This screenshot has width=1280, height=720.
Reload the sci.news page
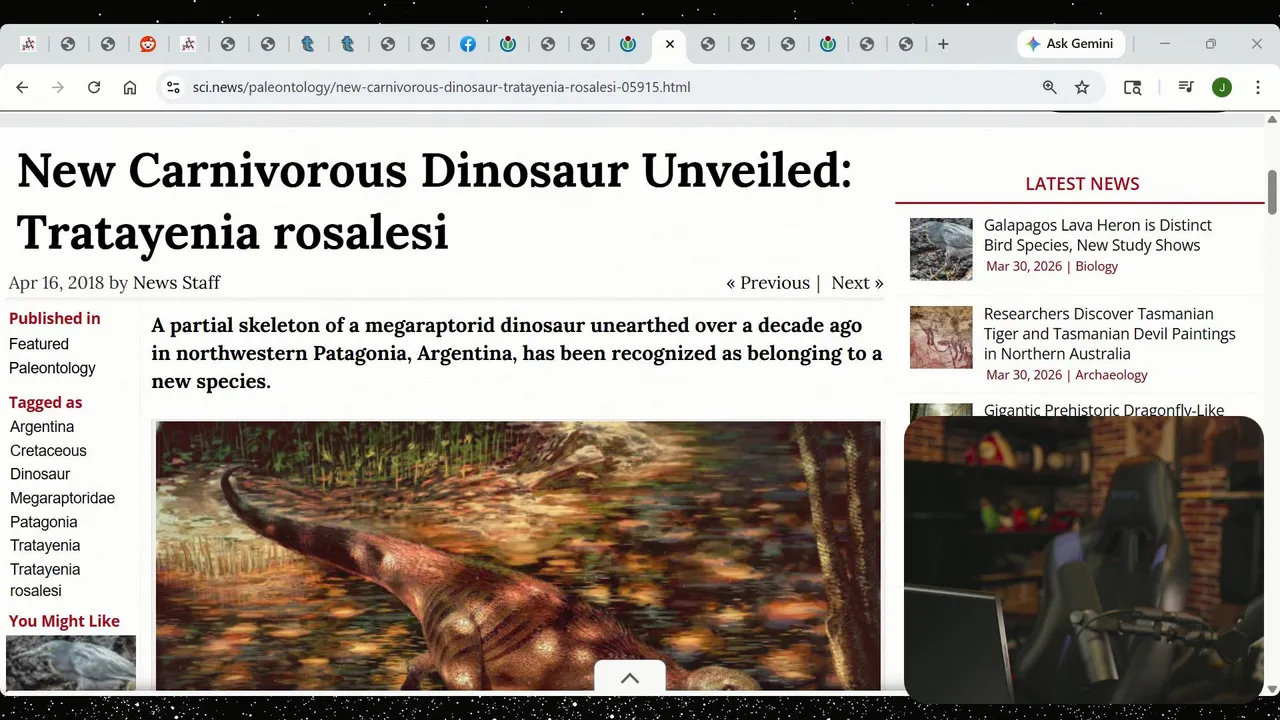[94, 87]
